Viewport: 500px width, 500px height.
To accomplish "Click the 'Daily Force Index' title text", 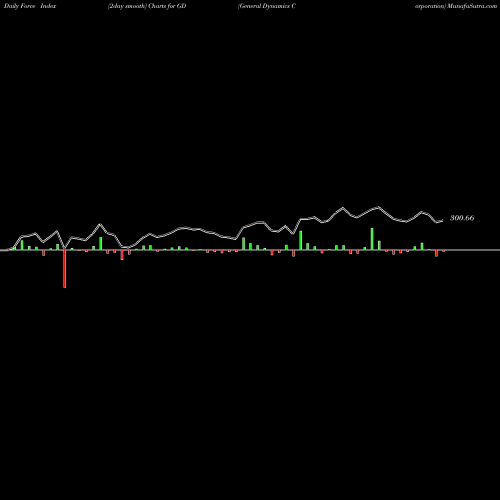I will pos(30,6).
